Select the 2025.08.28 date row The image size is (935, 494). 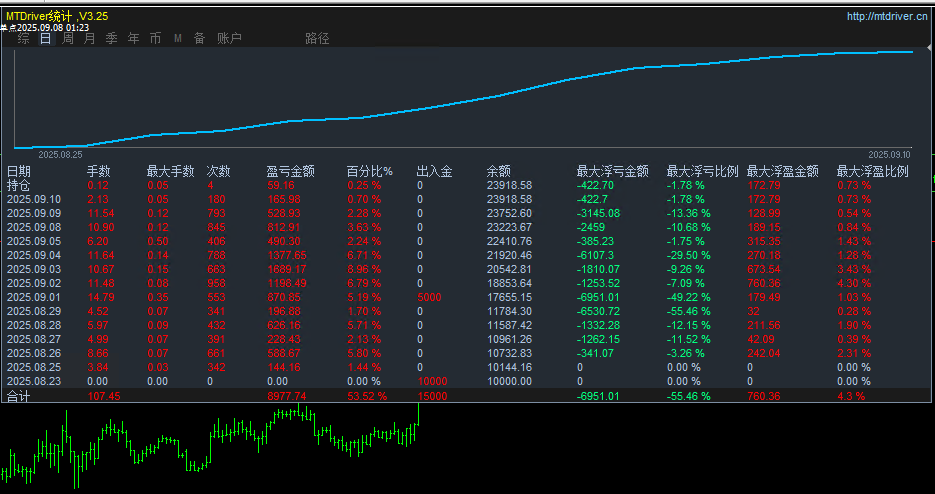point(33,325)
